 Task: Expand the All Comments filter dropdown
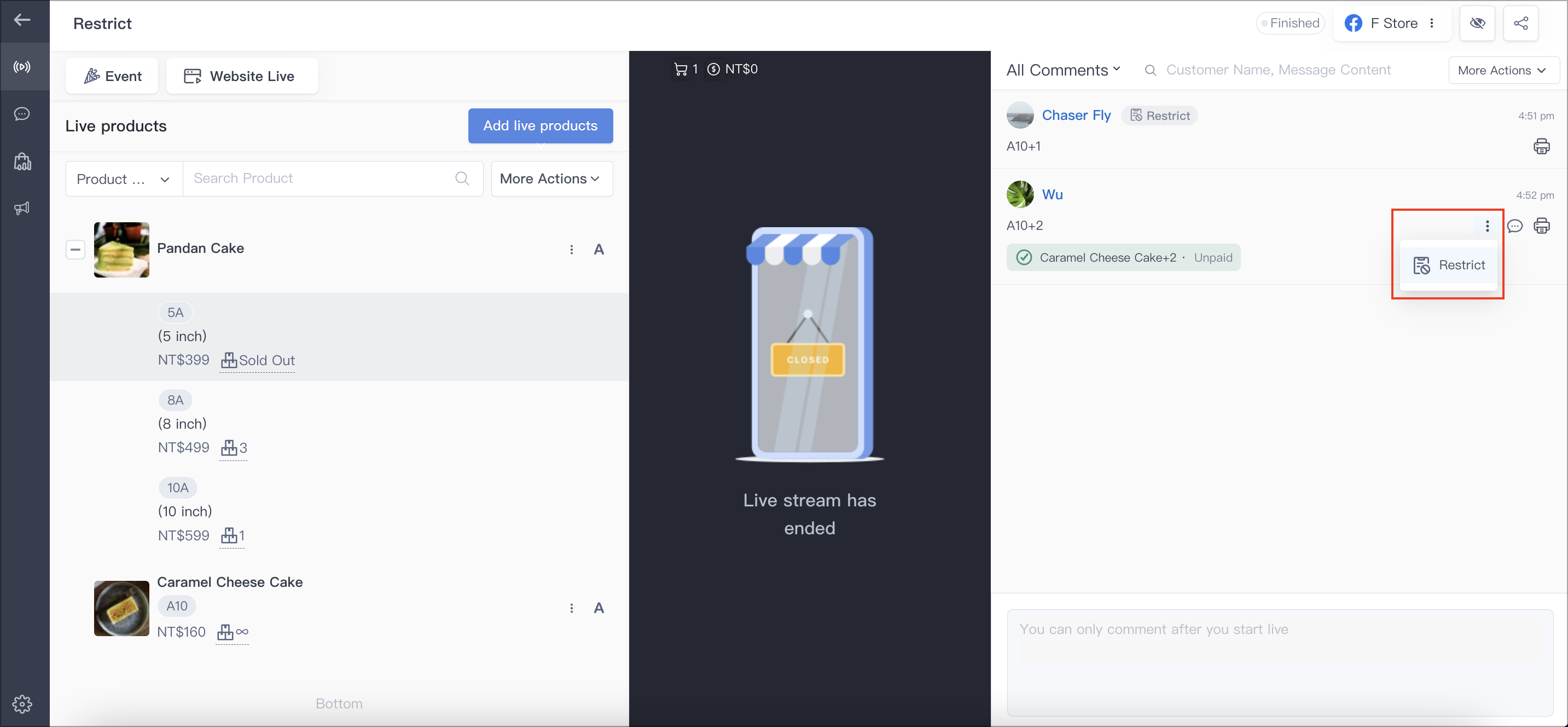click(1063, 70)
